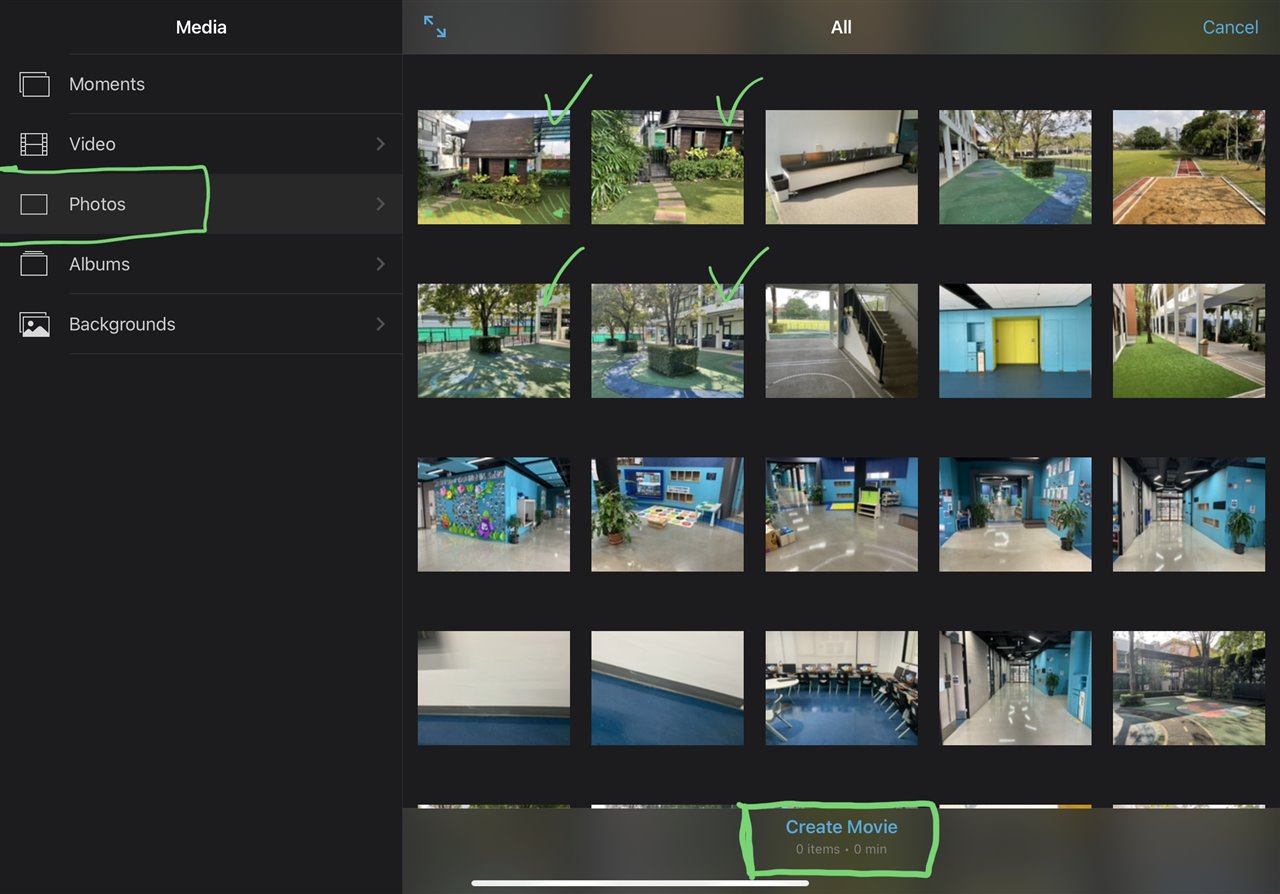Tap the Media sidebar title
This screenshot has width=1280, height=894.
[201, 27]
